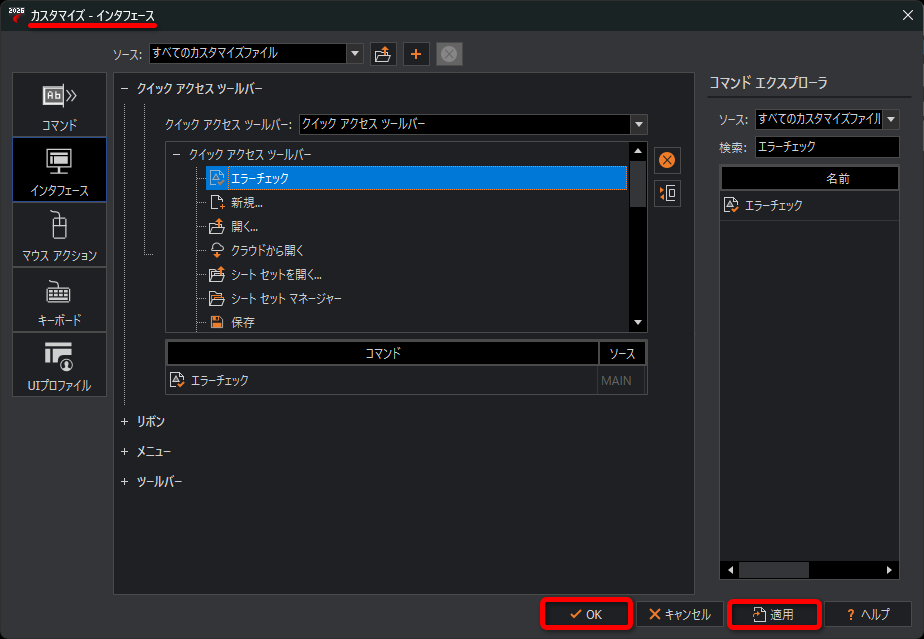The image size is (924, 639).
Task: Click the orange remove item icon
Action: [667, 160]
